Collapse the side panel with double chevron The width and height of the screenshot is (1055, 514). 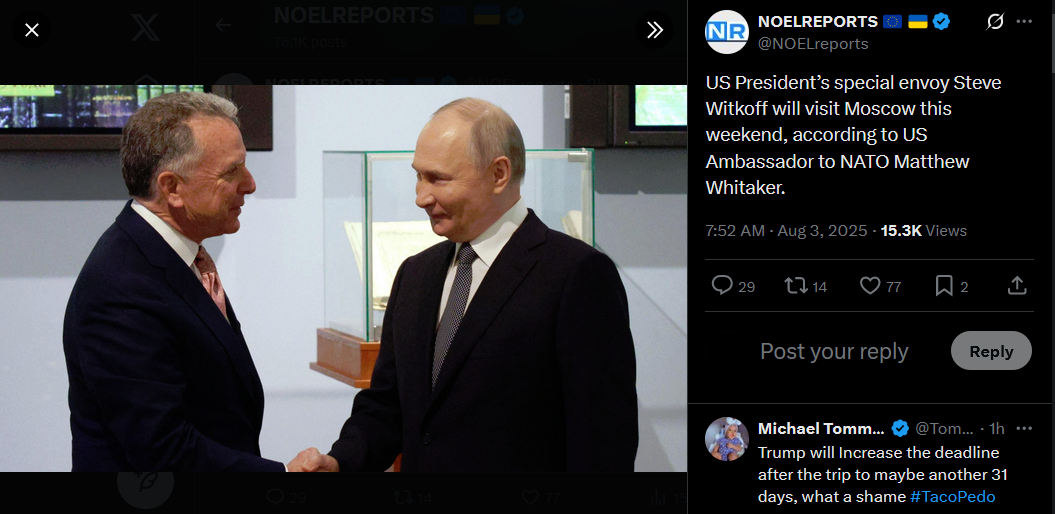(x=655, y=30)
